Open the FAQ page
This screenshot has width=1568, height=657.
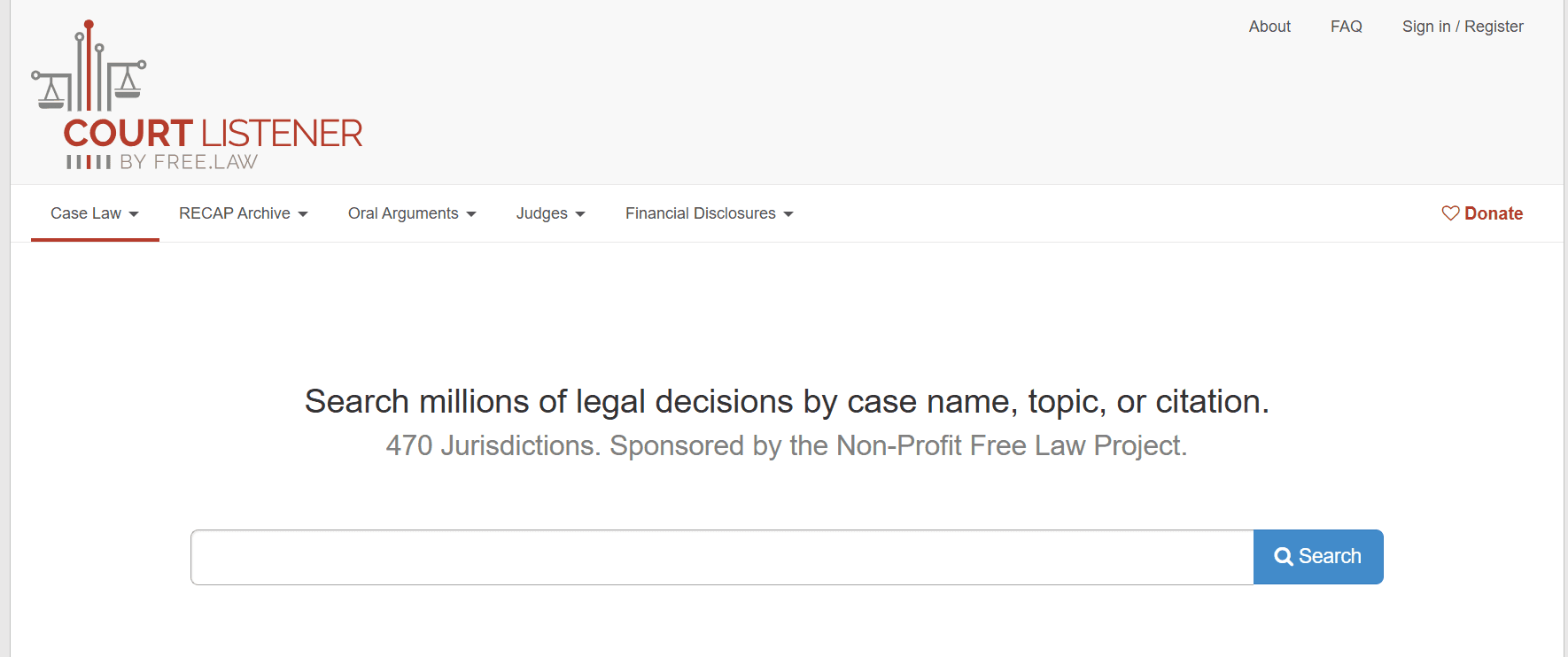tap(1347, 27)
